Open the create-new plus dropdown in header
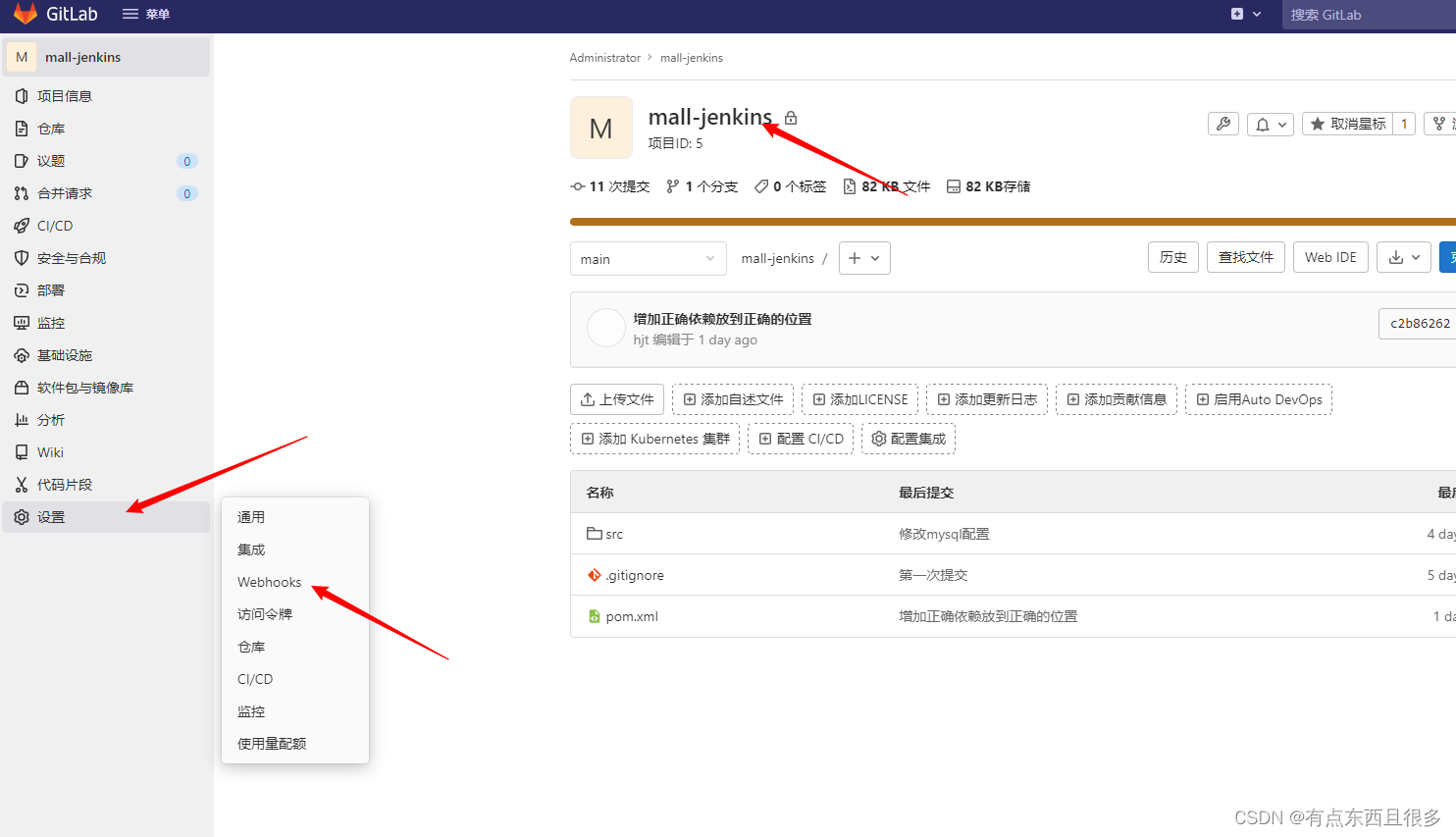This screenshot has width=1456, height=837. (x=1246, y=14)
